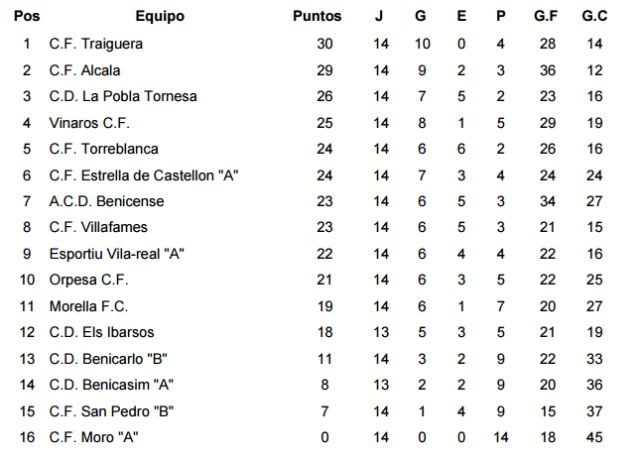Click the G.C column header
Viewport: 640px width, 460px height.
[595, 16]
